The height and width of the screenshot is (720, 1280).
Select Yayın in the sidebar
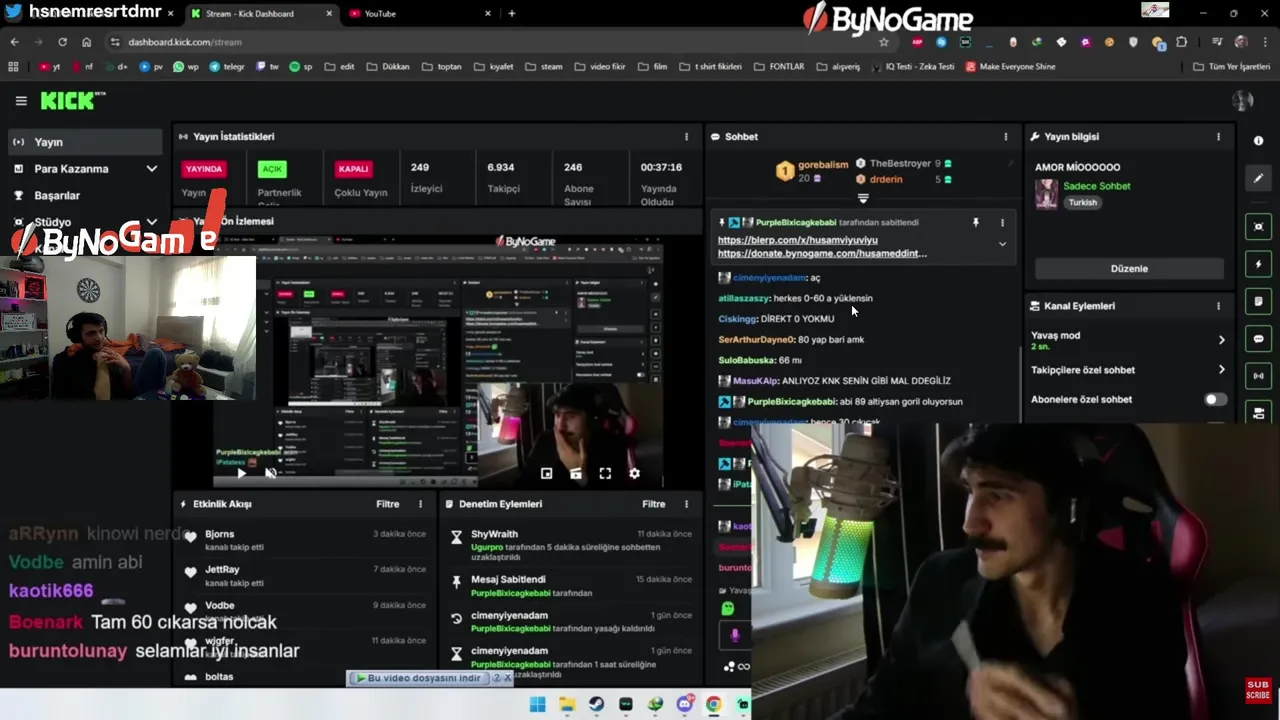point(84,142)
